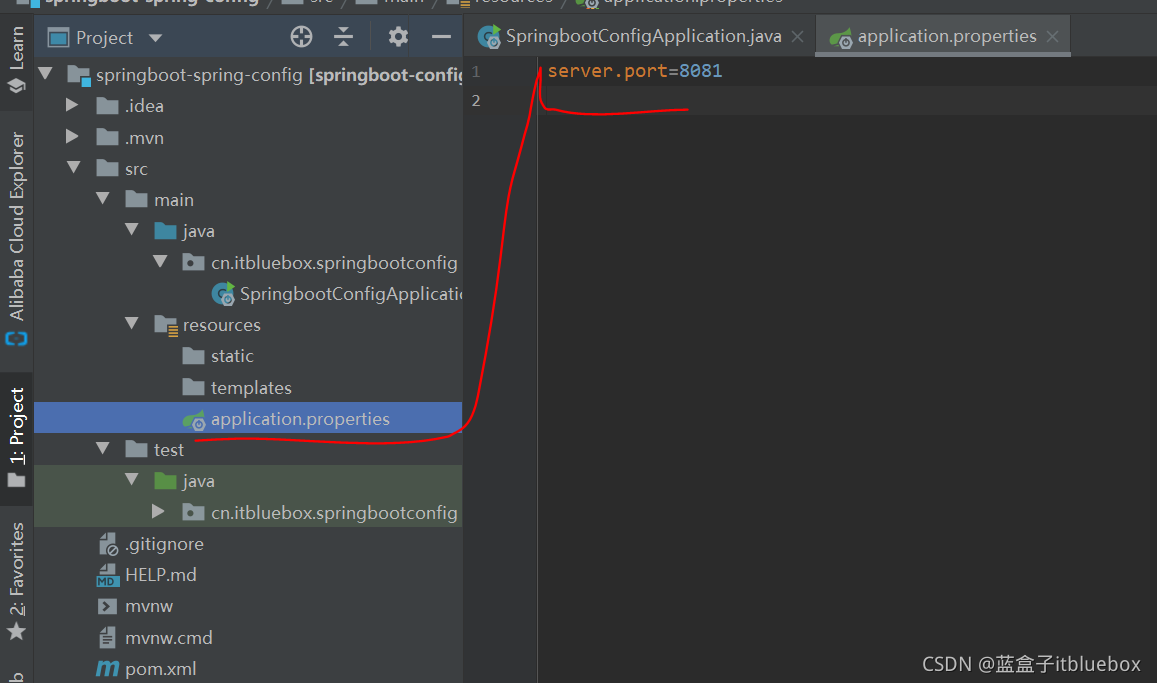Select the resources folder
1157x683 pixels.
click(x=221, y=325)
